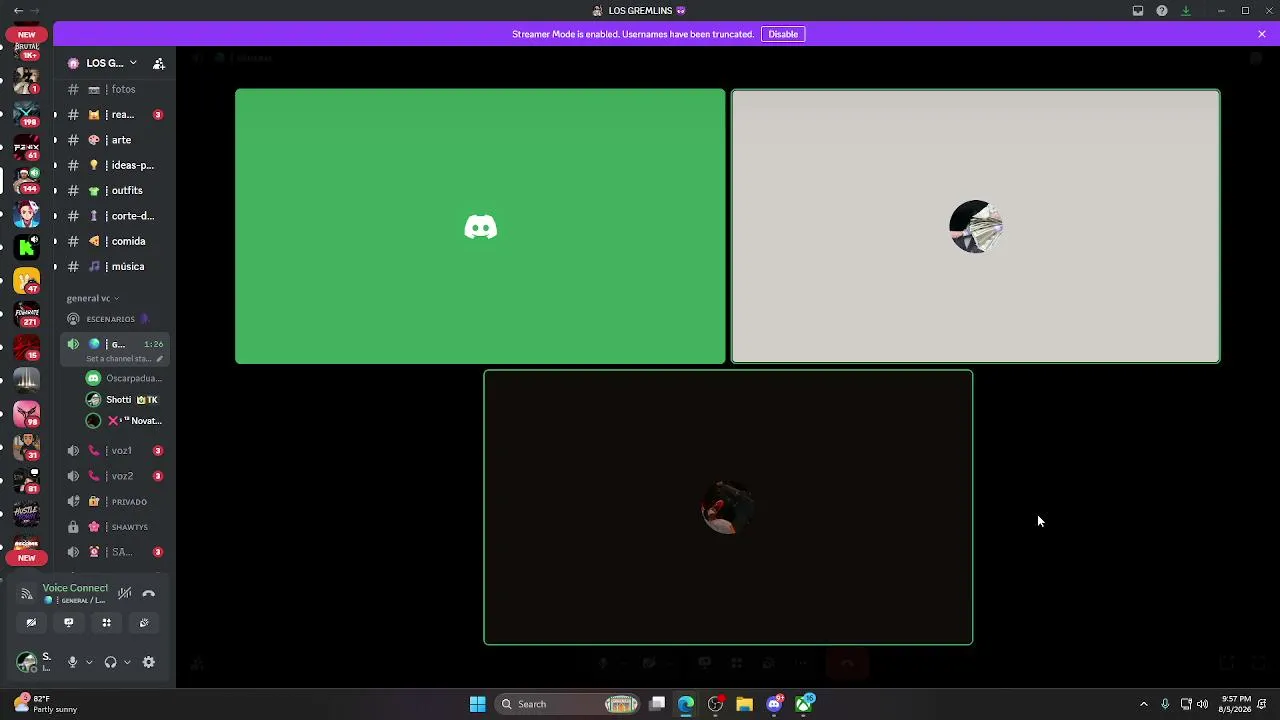
Task: Click the Voice Connected status text
Action: 75,588
